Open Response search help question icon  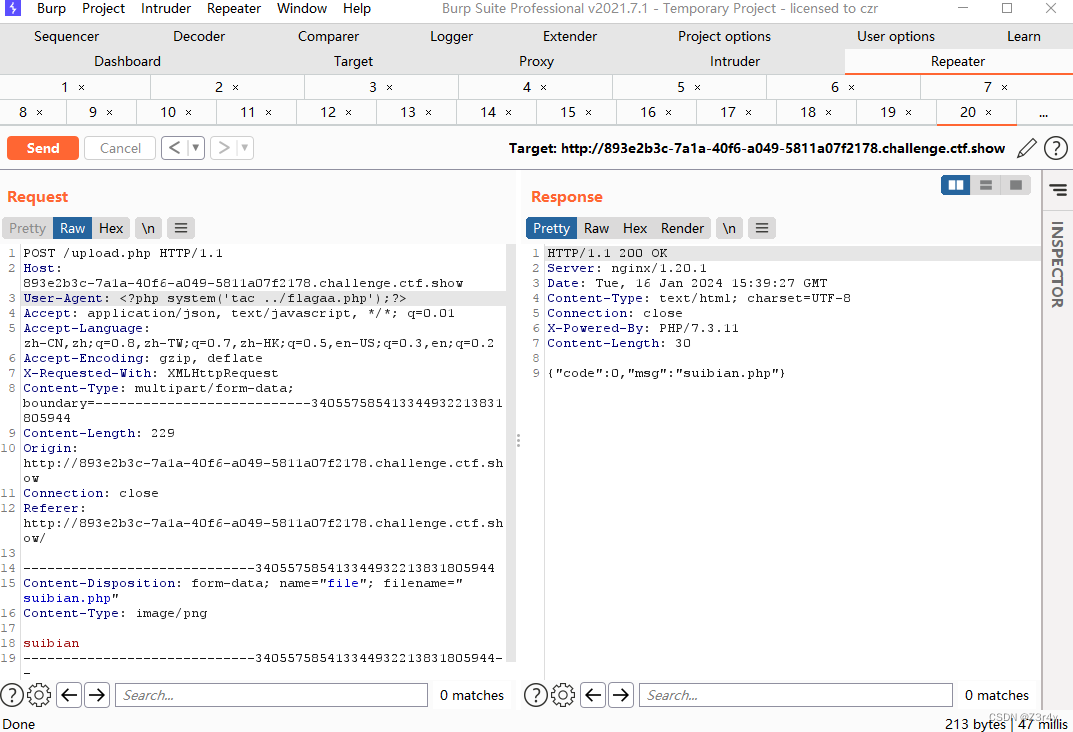tap(536, 695)
